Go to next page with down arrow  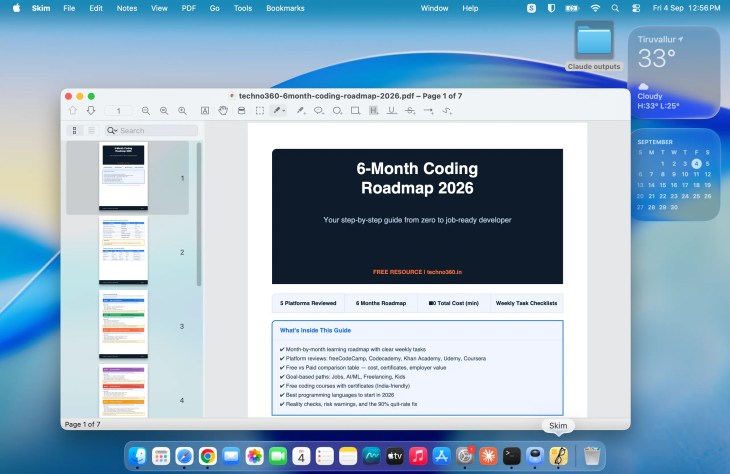click(x=91, y=111)
